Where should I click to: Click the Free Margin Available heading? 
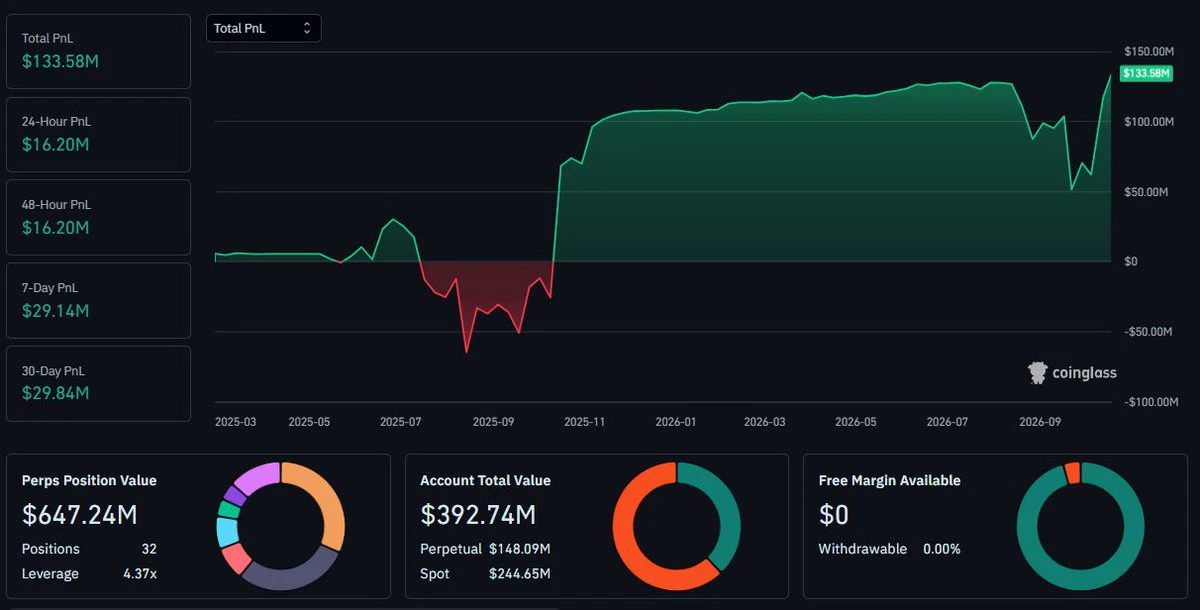coord(889,481)
